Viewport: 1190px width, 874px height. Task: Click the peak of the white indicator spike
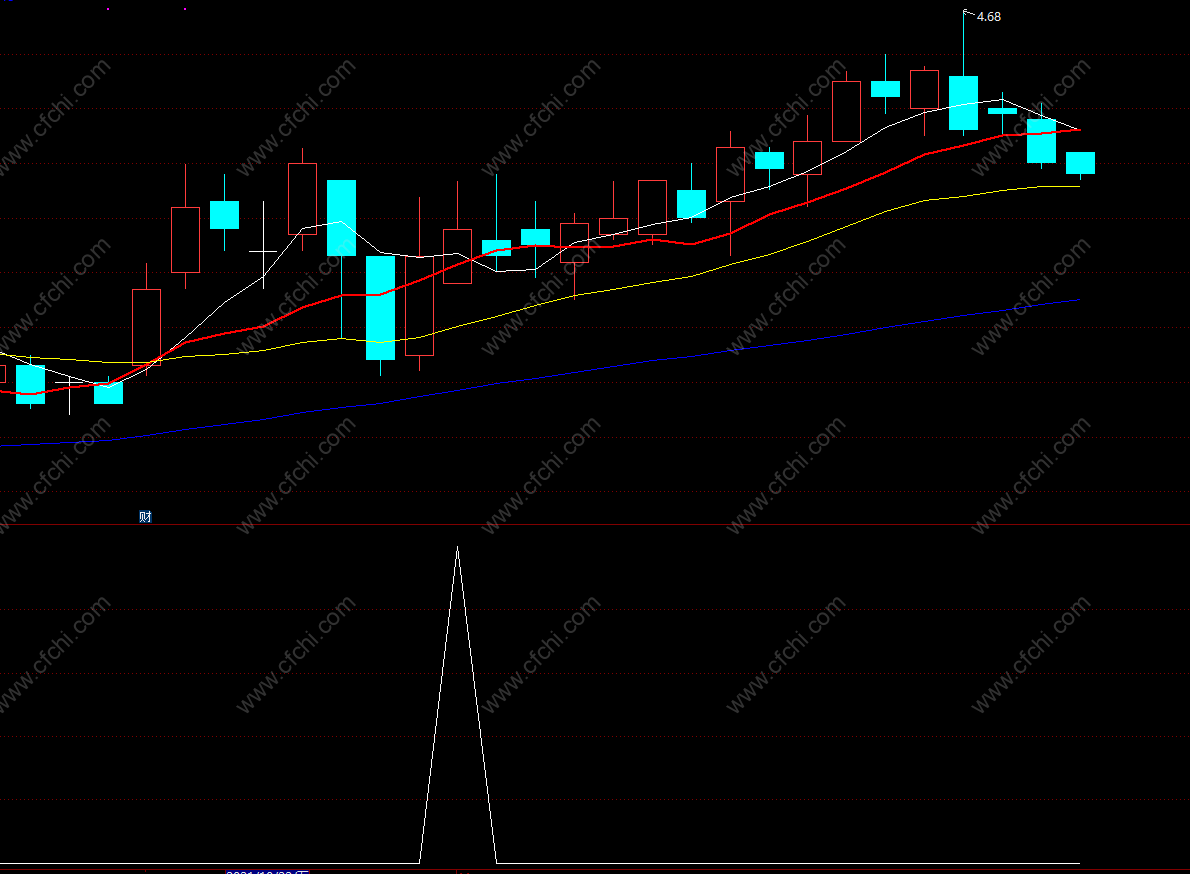(458, 548)
